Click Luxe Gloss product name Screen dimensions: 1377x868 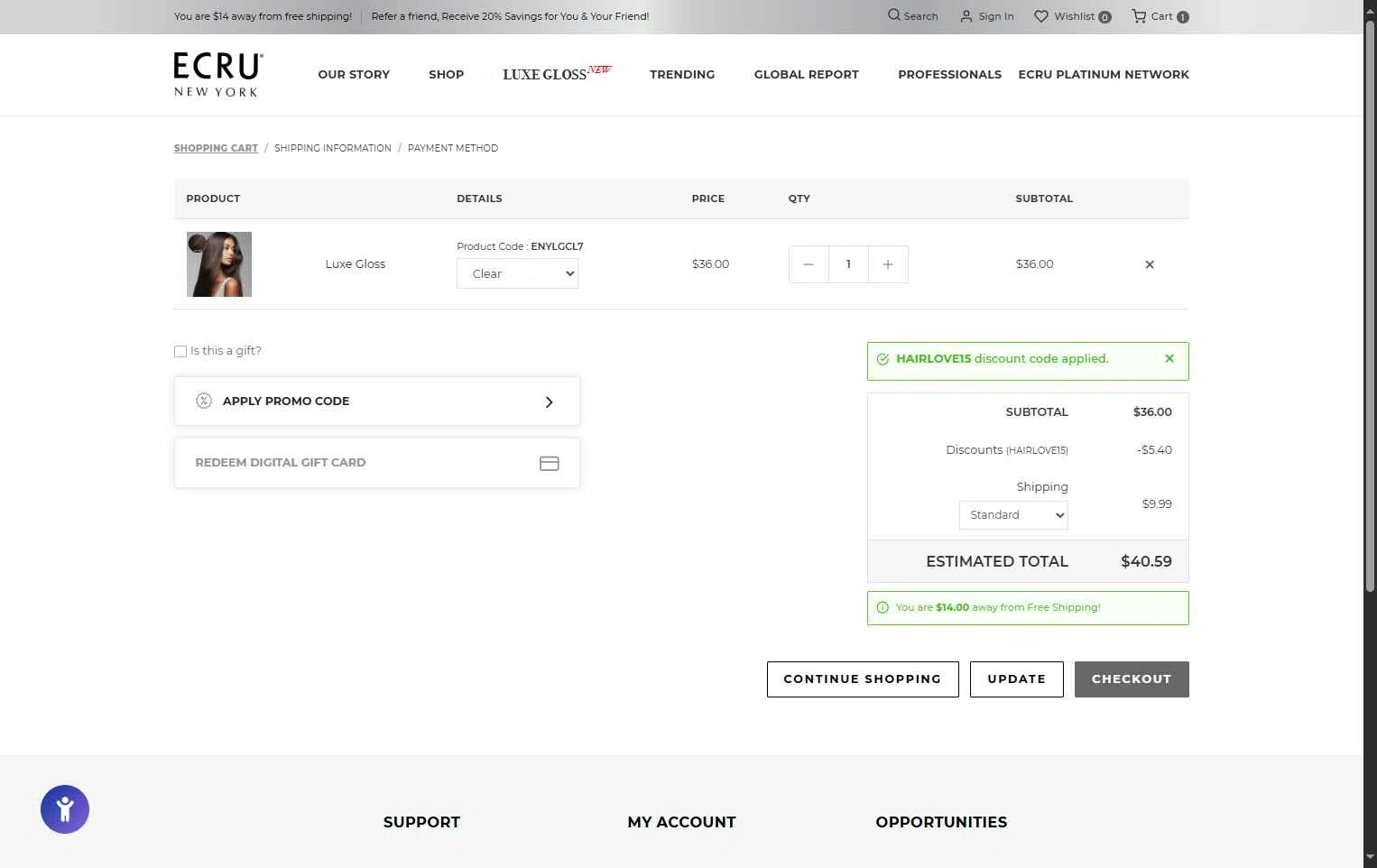click(356, 264)
